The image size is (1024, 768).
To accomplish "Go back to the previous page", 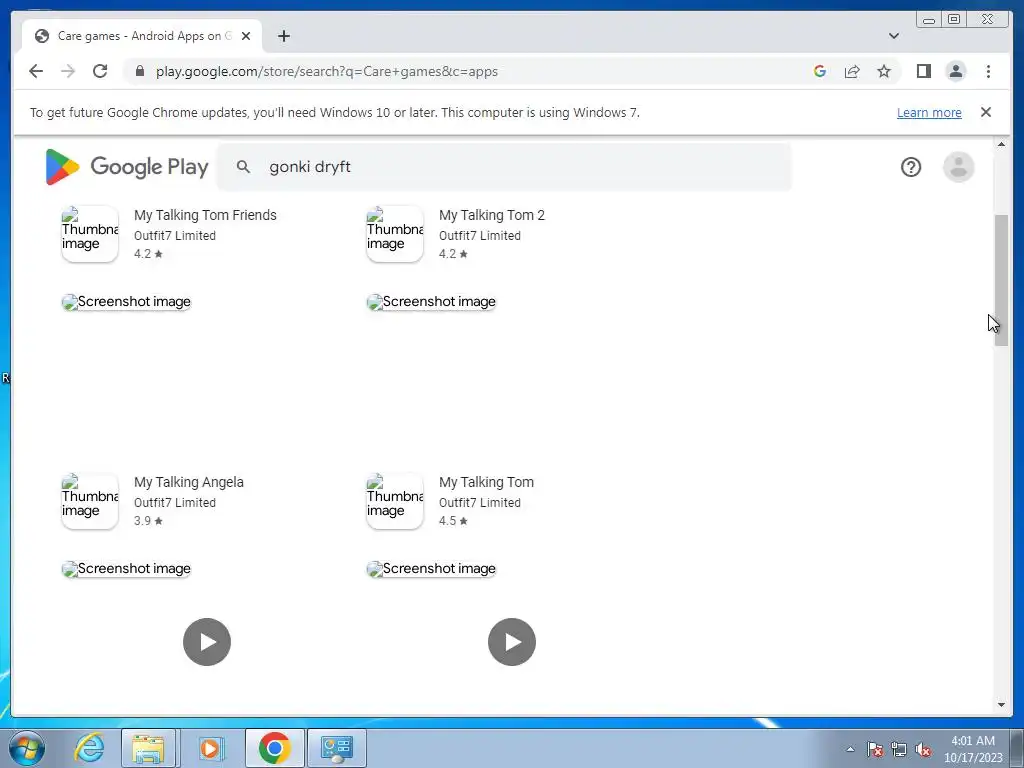I will tap(36, 71).
